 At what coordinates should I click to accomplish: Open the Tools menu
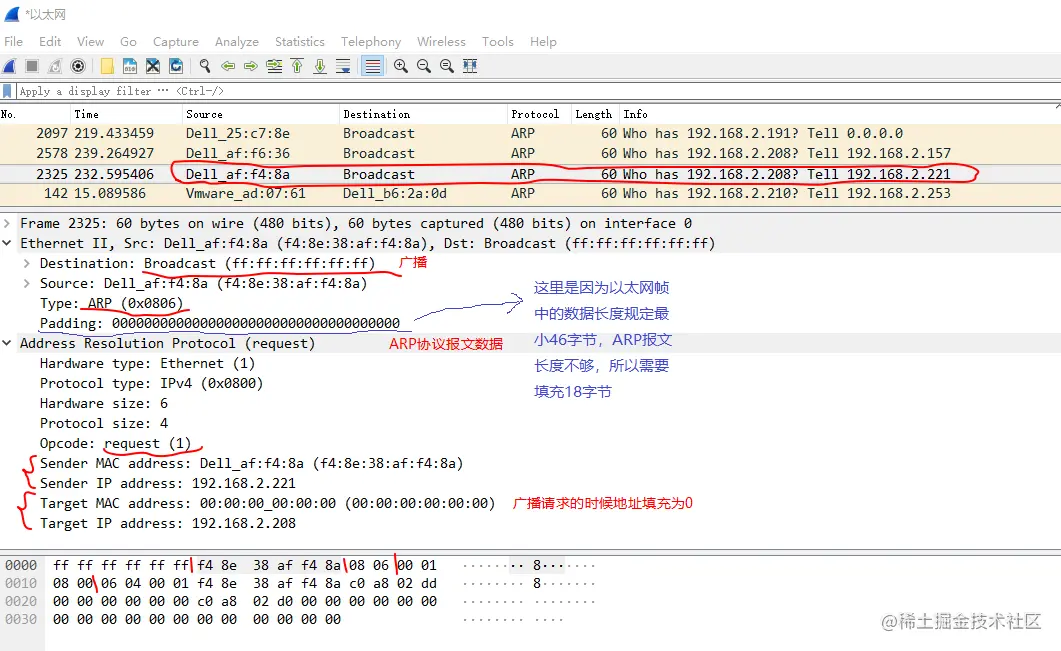(498, 42)
